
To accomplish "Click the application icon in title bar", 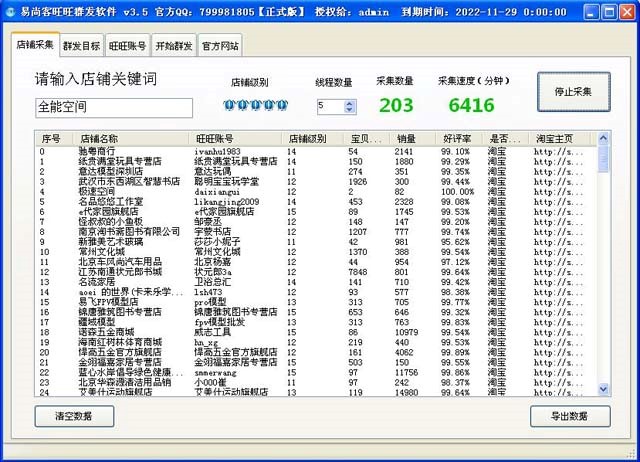I will 11,12.
